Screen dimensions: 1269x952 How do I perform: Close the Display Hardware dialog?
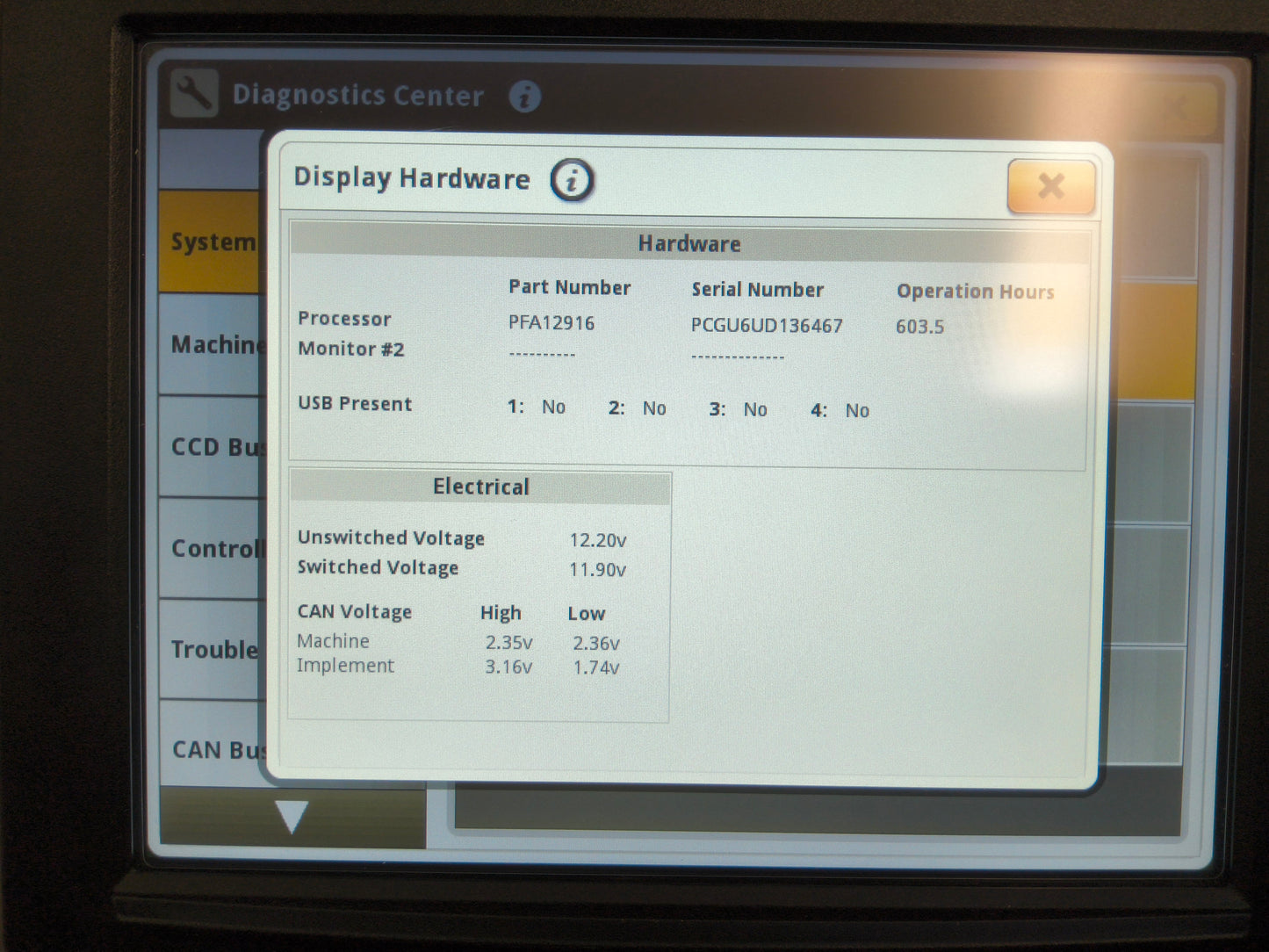coord(1050,186)
